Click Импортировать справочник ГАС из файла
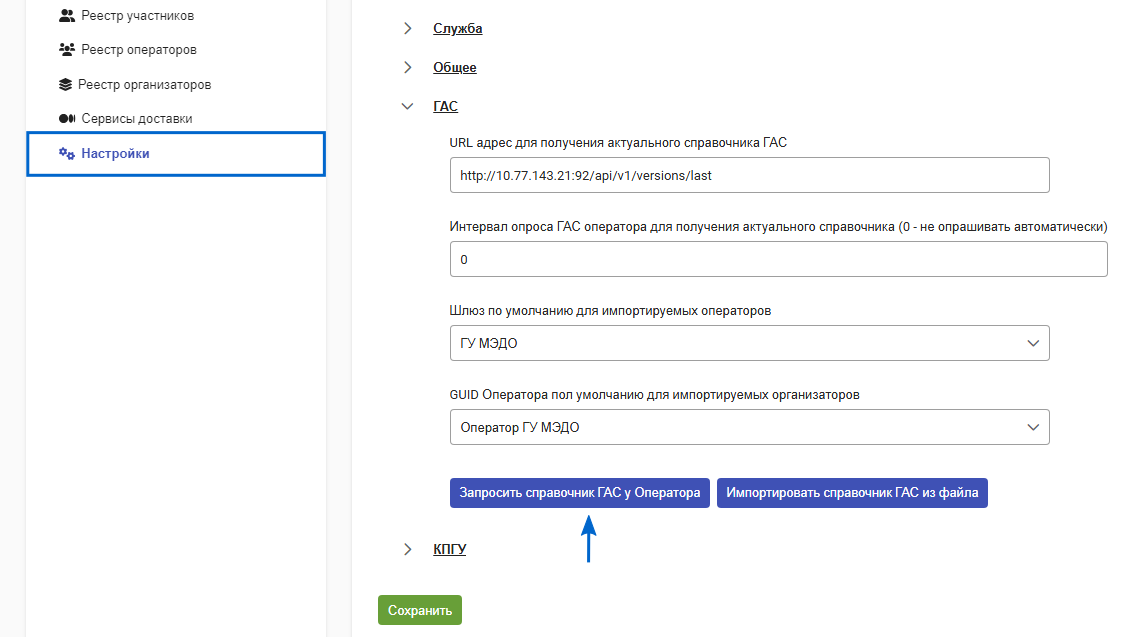 tap(852, 493)
